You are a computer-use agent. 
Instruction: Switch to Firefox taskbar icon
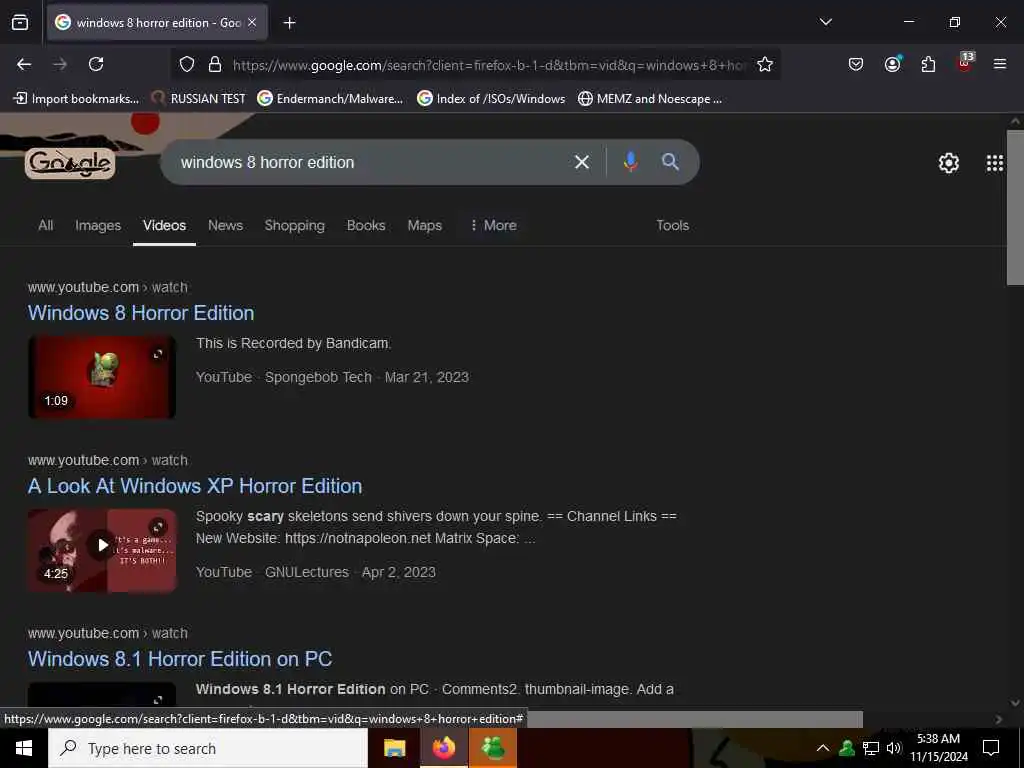point(443,748)
